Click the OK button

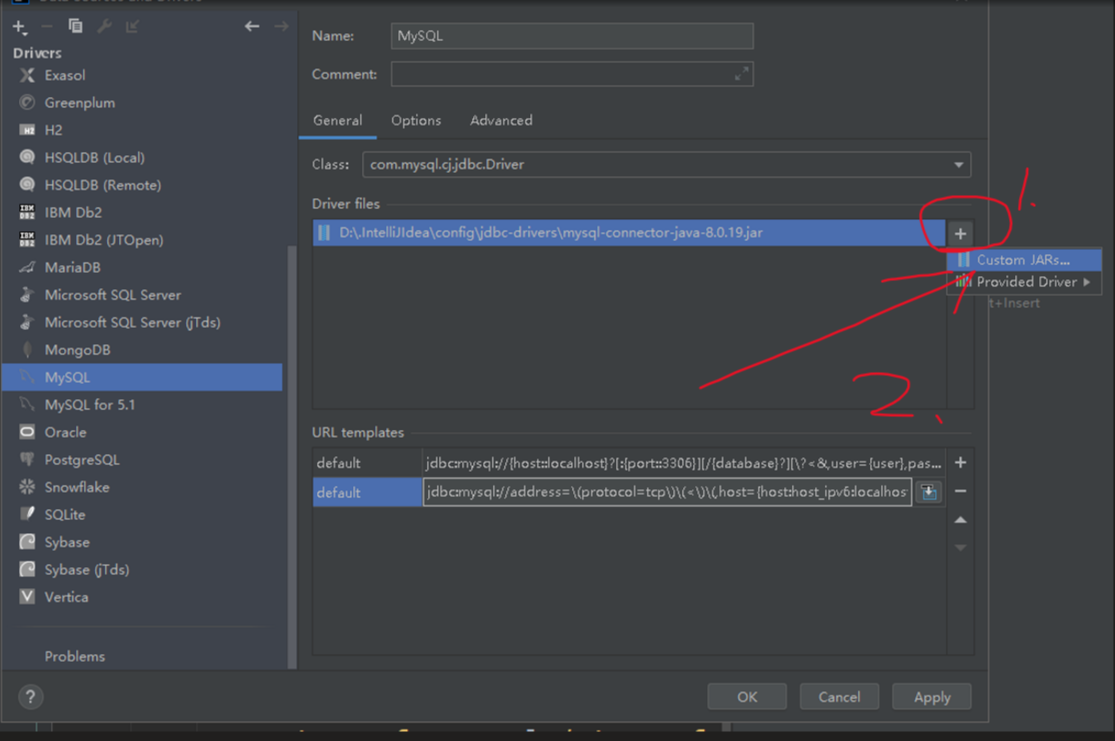(747, 697)
